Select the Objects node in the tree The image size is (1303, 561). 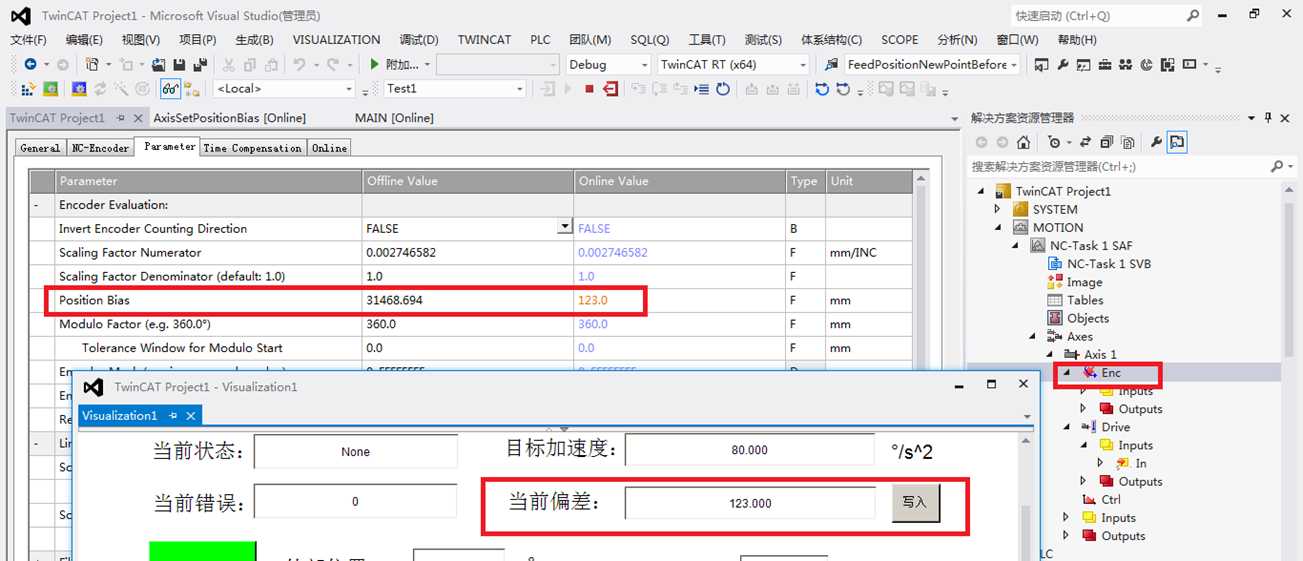tap(1088, 318)
